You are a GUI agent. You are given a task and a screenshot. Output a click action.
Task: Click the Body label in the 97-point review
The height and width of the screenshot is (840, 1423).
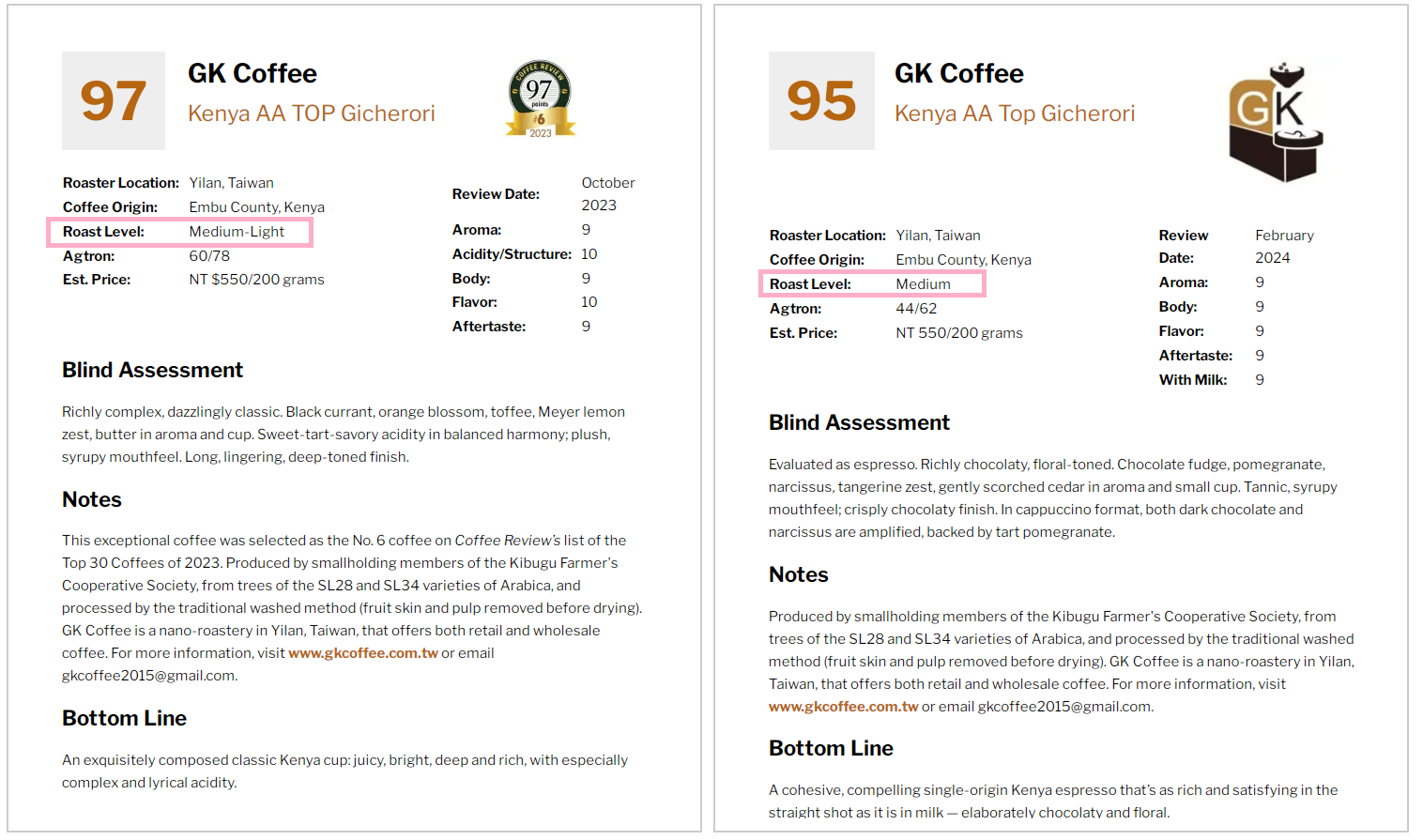[x=471, y=279]
